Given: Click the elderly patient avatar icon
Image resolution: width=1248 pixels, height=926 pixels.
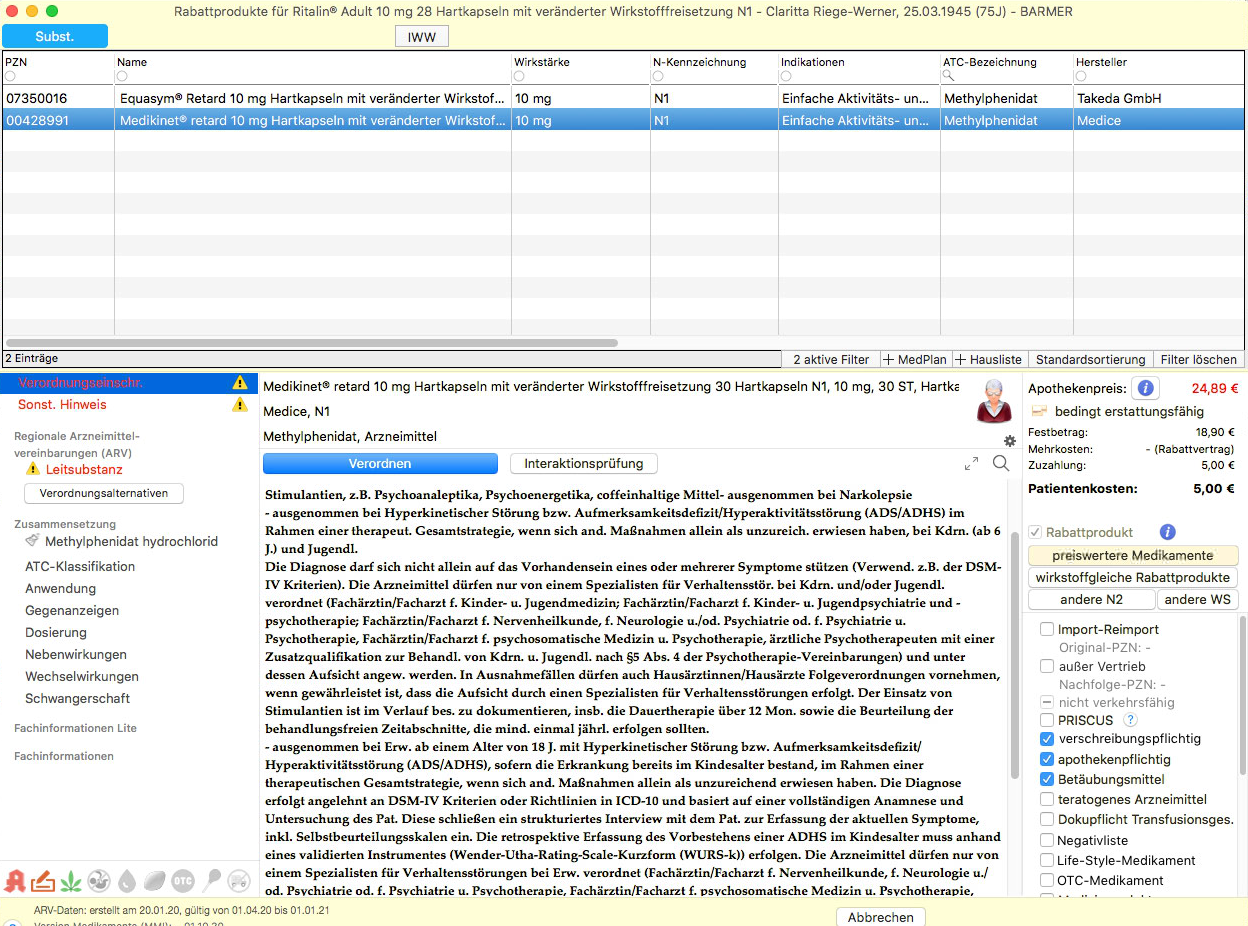Looking at the screenshot, I should 995,402.
